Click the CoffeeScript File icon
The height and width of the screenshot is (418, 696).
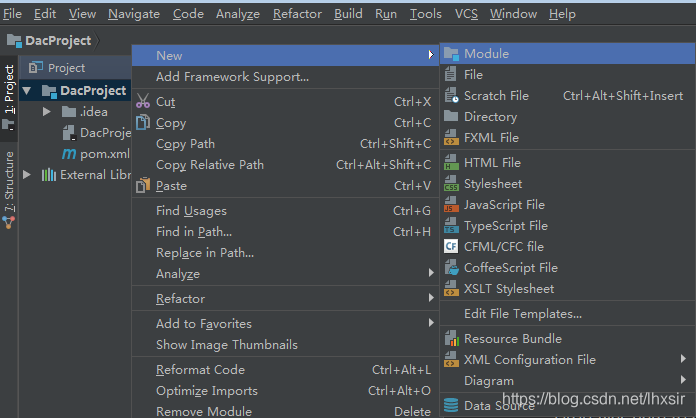pyautogui.click(x=451, y=268)
